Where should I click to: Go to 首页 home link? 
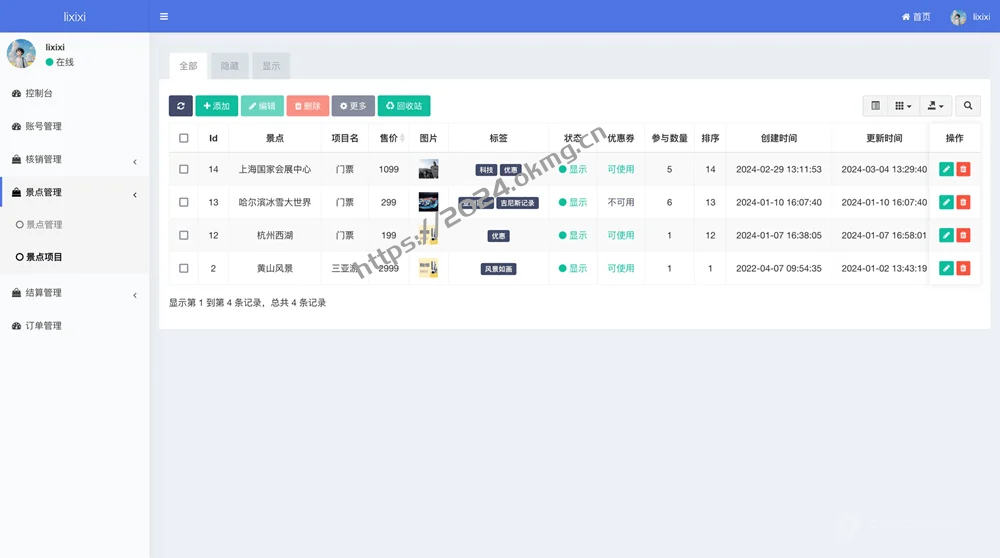916,17
